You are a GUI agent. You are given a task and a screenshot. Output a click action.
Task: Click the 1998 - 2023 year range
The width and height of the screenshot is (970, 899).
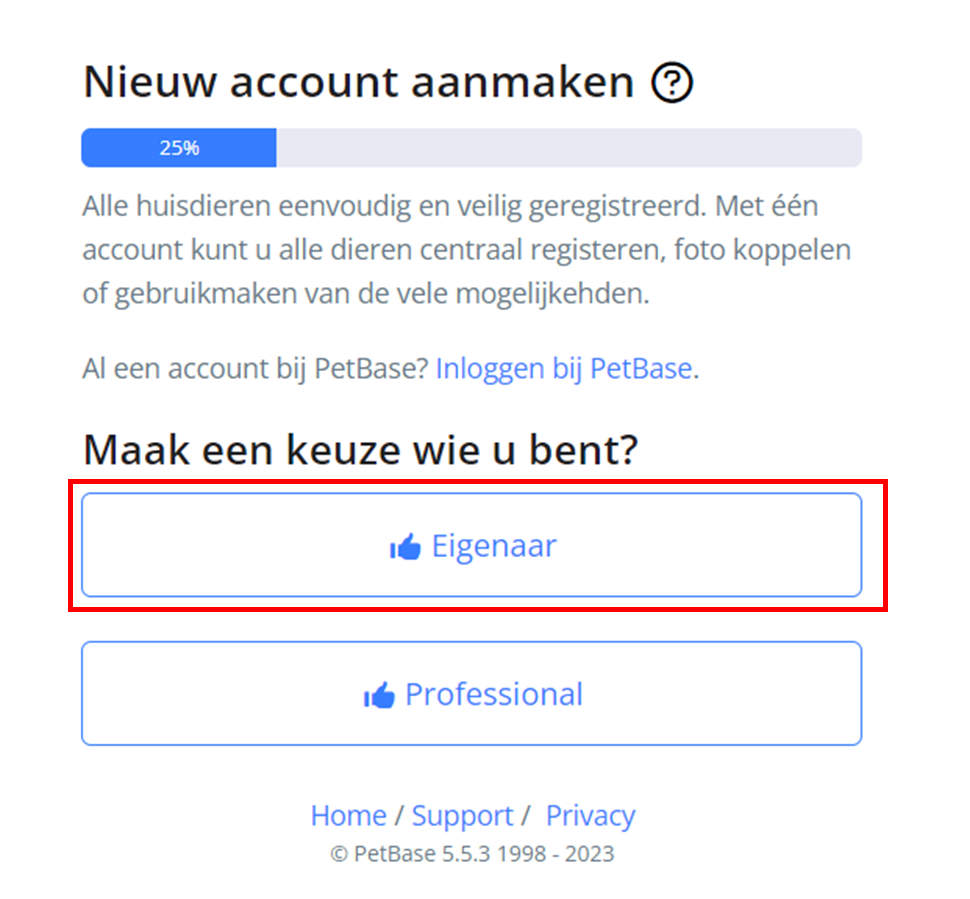(556, 854)
